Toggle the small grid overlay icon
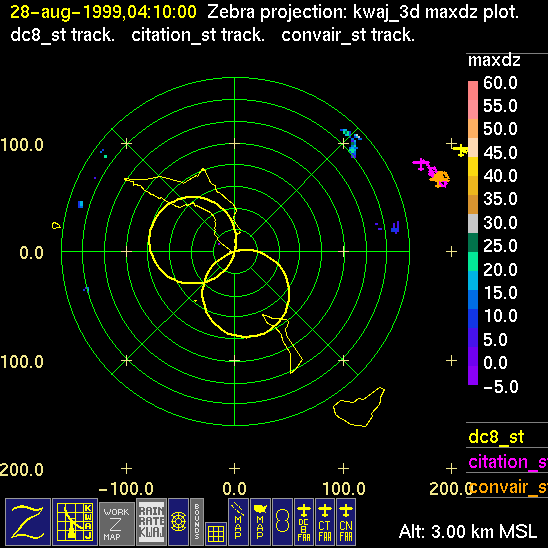 pyautogui.click(x=216, y=534)
